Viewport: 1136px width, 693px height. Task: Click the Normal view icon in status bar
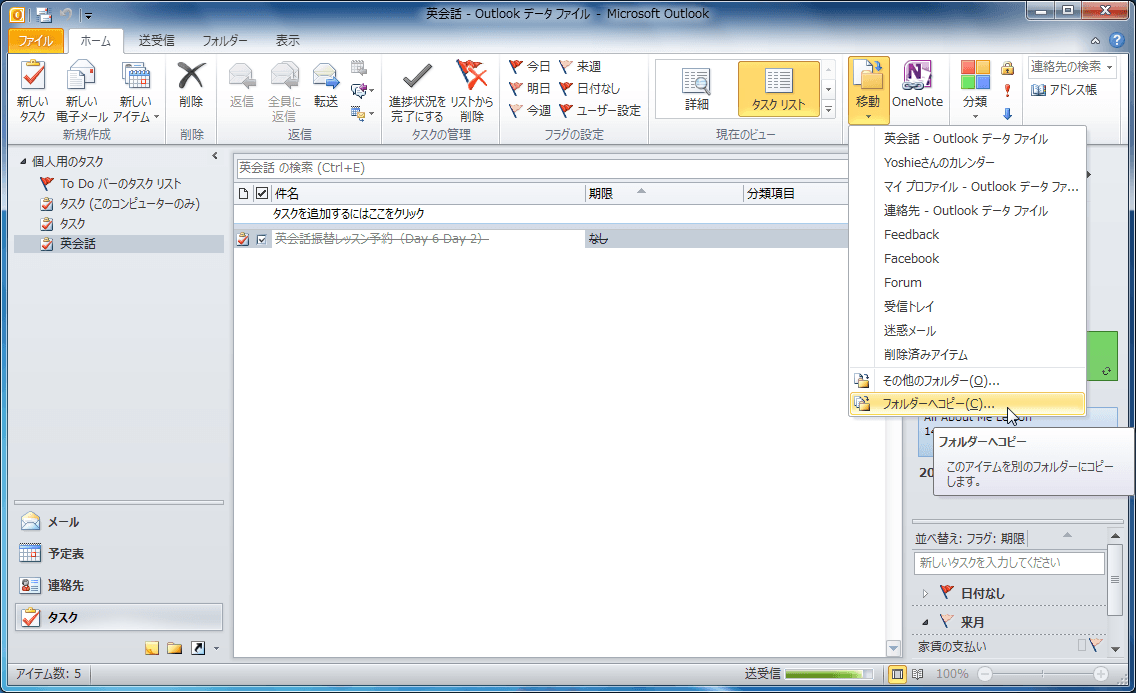pyautogui.click(x=898, y=674)
